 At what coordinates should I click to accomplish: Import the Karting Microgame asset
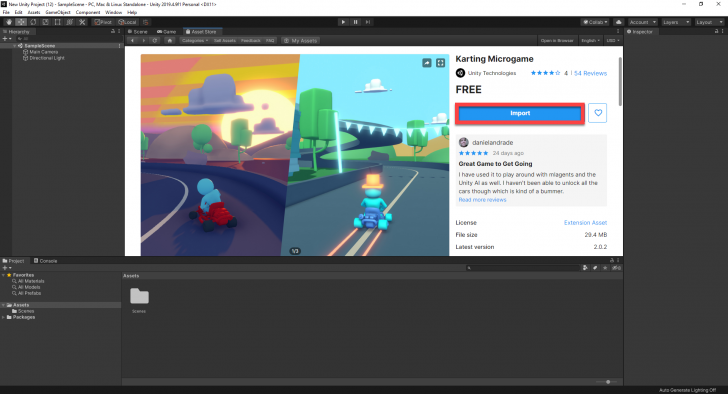click(520, 113)
